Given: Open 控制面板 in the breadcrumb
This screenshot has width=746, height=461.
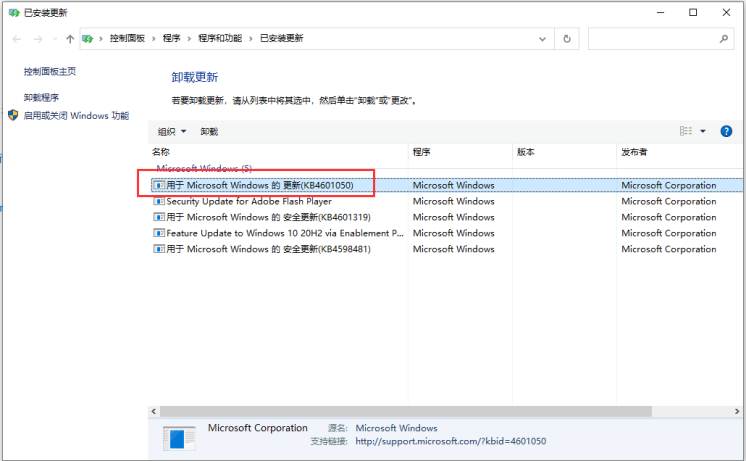Looking at the screenshot, I should coord(127,39).
